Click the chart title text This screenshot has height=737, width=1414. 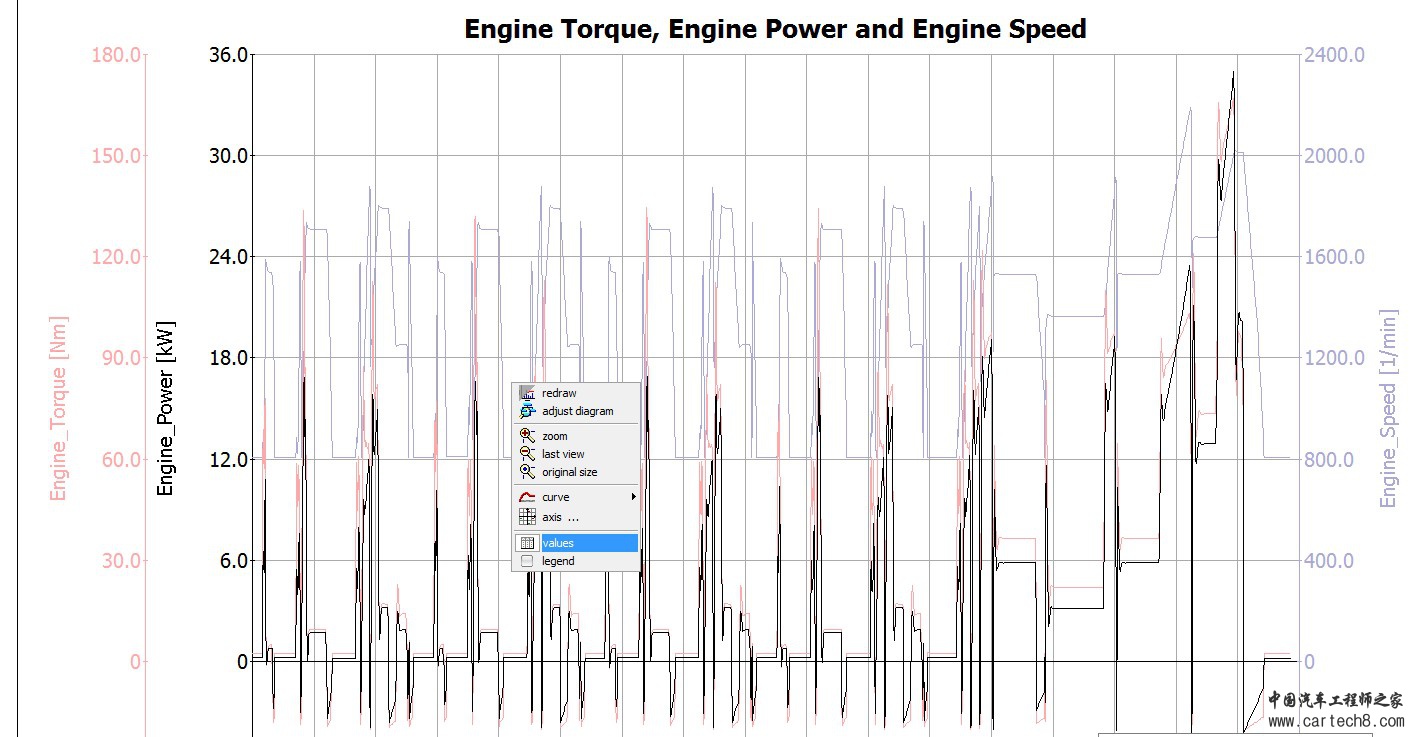[775, 29]
